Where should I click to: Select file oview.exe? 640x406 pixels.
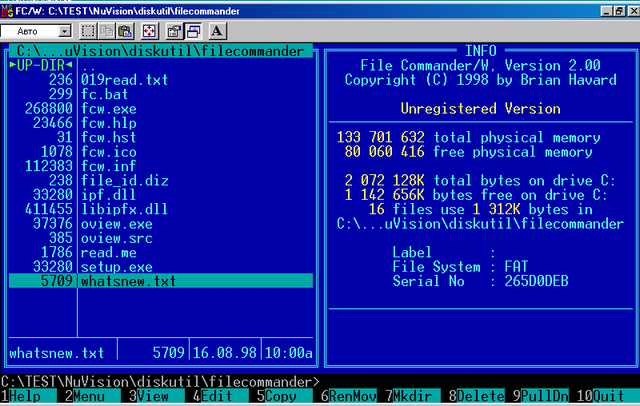pyautogui.click(x=116, y=224)
